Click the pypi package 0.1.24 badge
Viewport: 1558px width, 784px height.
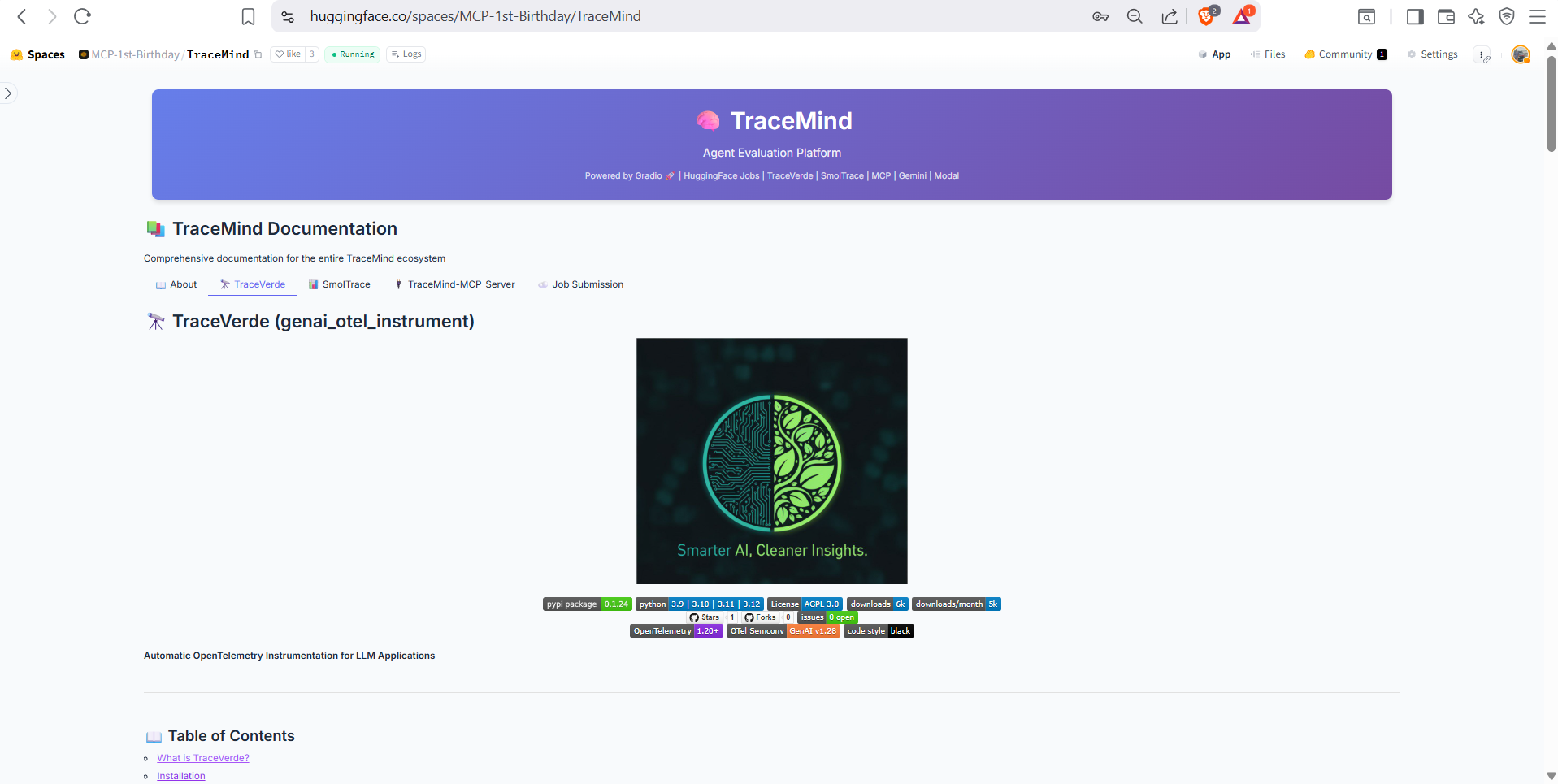click(588, 604)
